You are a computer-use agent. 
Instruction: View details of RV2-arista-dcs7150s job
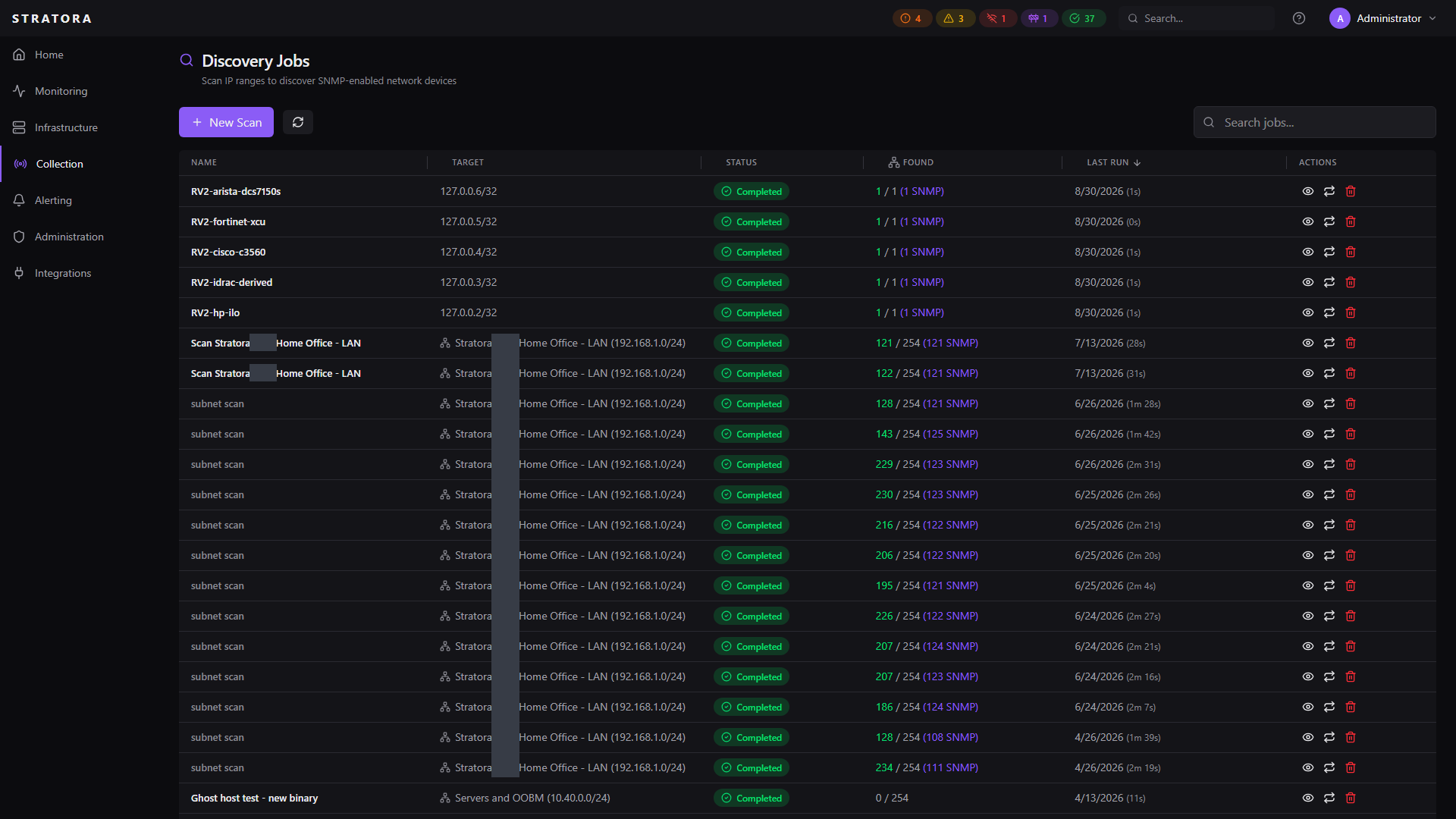[x=1308, y=191]
